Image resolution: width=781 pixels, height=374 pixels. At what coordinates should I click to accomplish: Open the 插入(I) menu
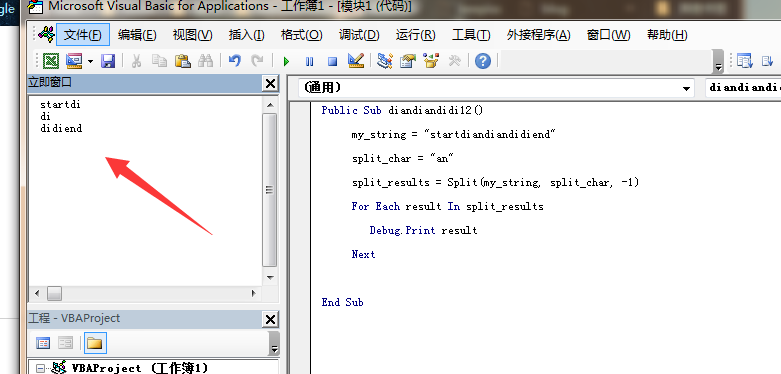247,35
